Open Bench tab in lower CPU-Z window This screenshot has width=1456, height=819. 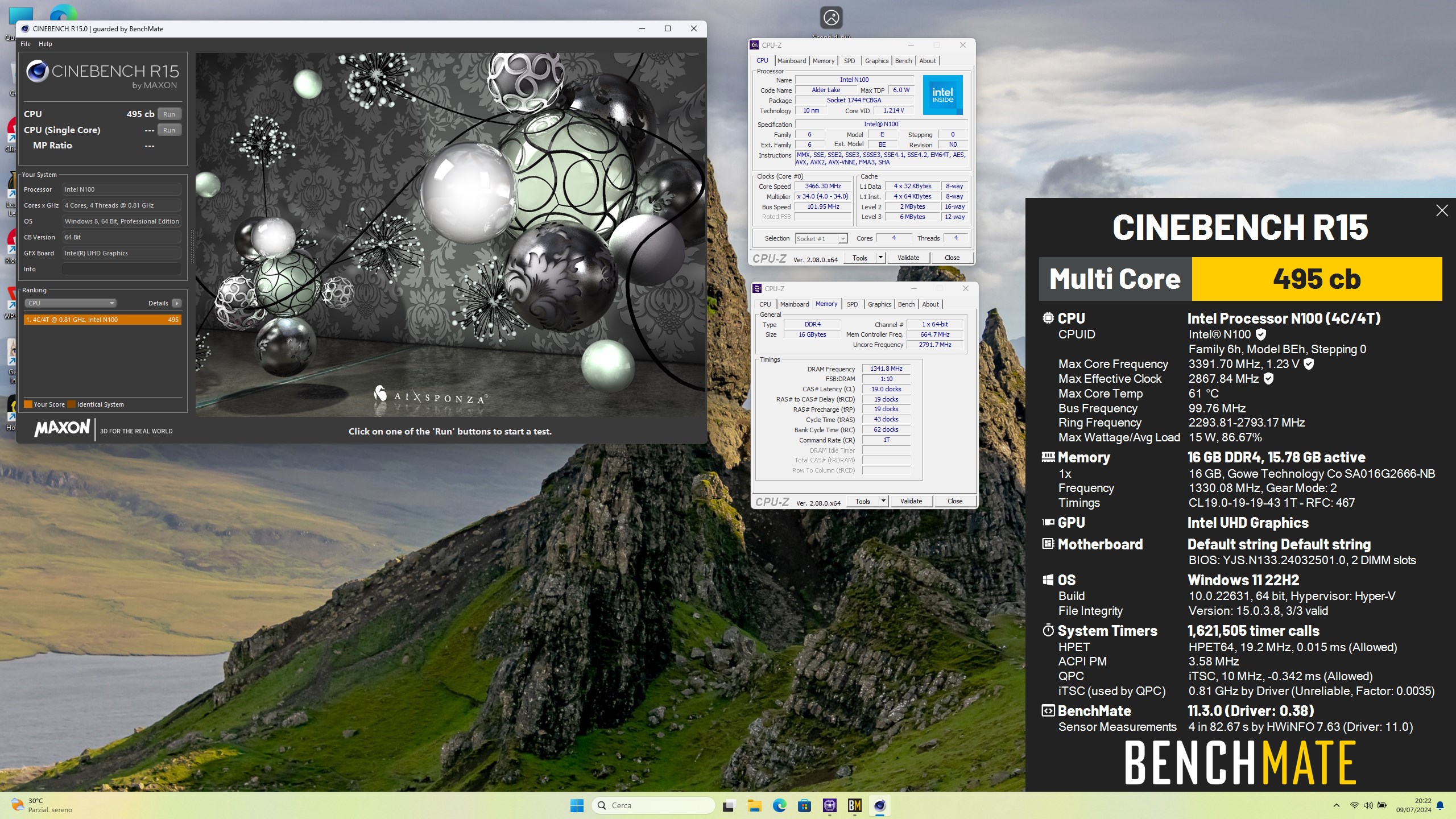click(906, 304)
